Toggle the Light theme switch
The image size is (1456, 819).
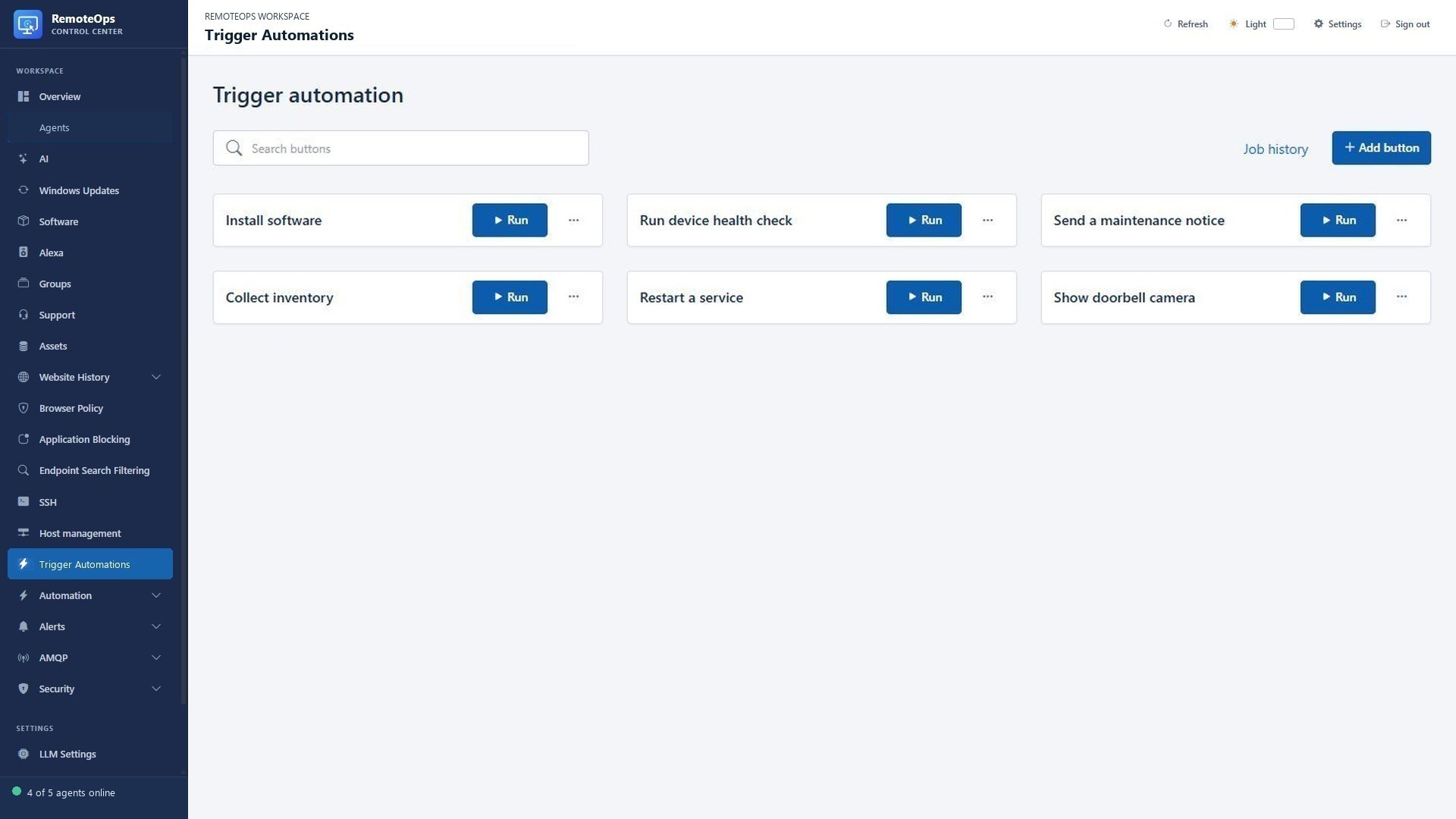(x=1284, y=24)
